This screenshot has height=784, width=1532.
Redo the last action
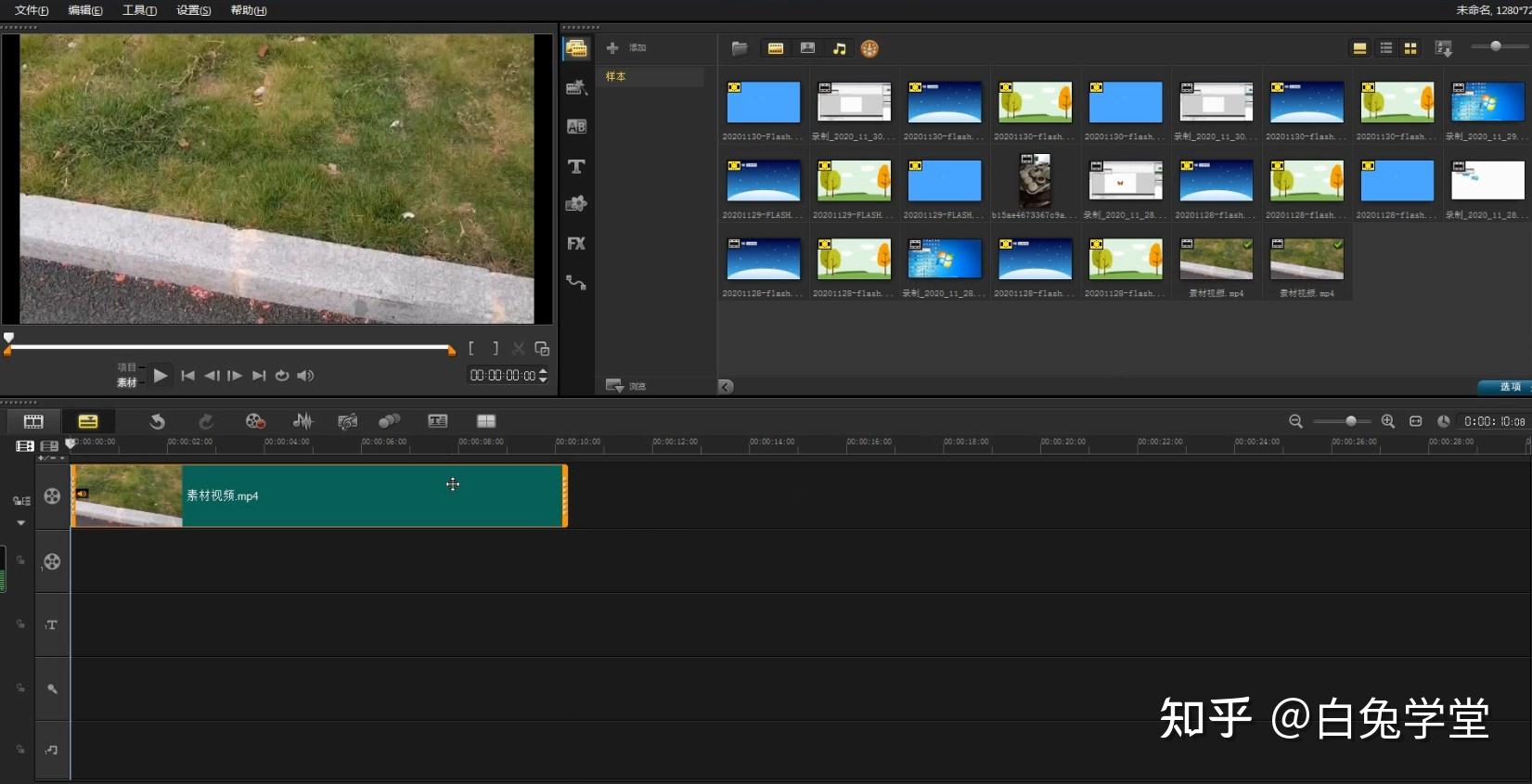pyautogui.click(x=206, y=421)
